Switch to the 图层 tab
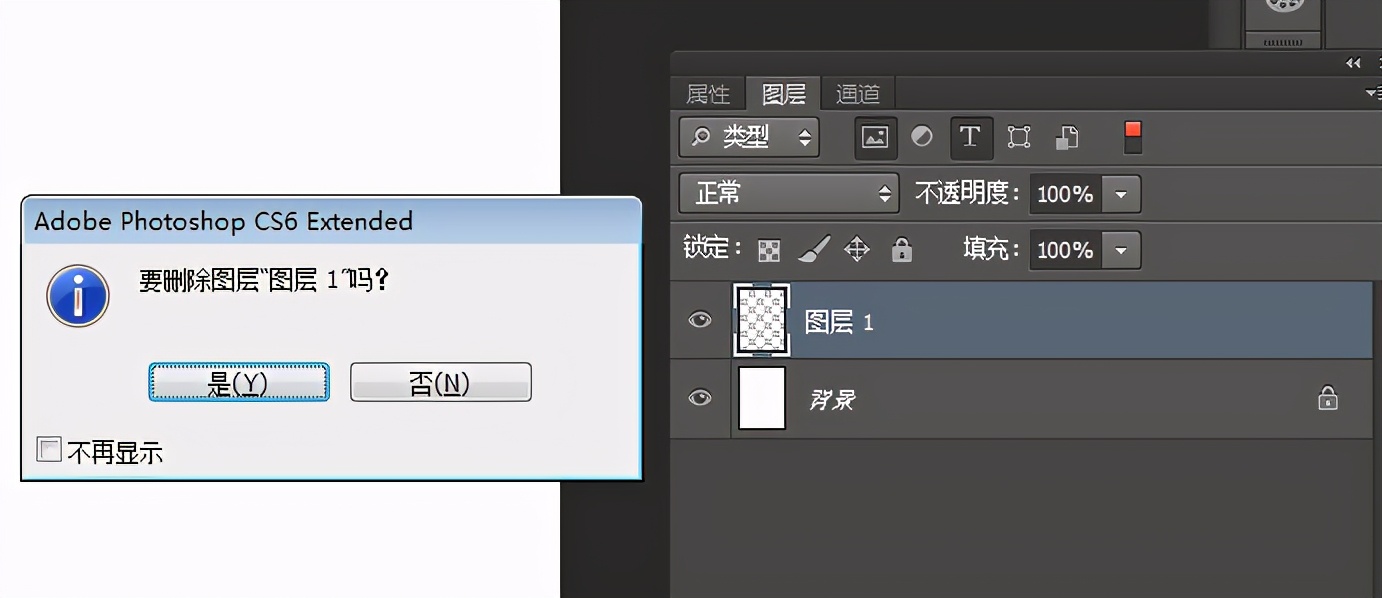This screenshot has height=598, width=1382. click(783, 94)
